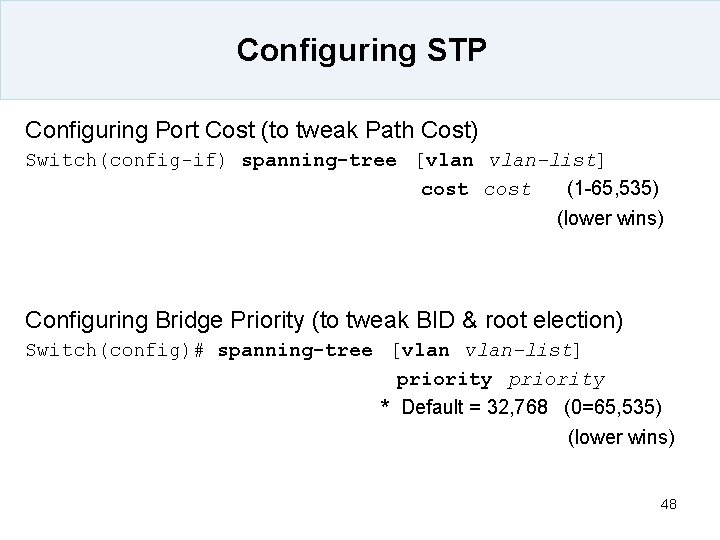This screenshot has width=720, height=540.
Task: Click the second bold spanning-tree command
Action: [295, 351]
